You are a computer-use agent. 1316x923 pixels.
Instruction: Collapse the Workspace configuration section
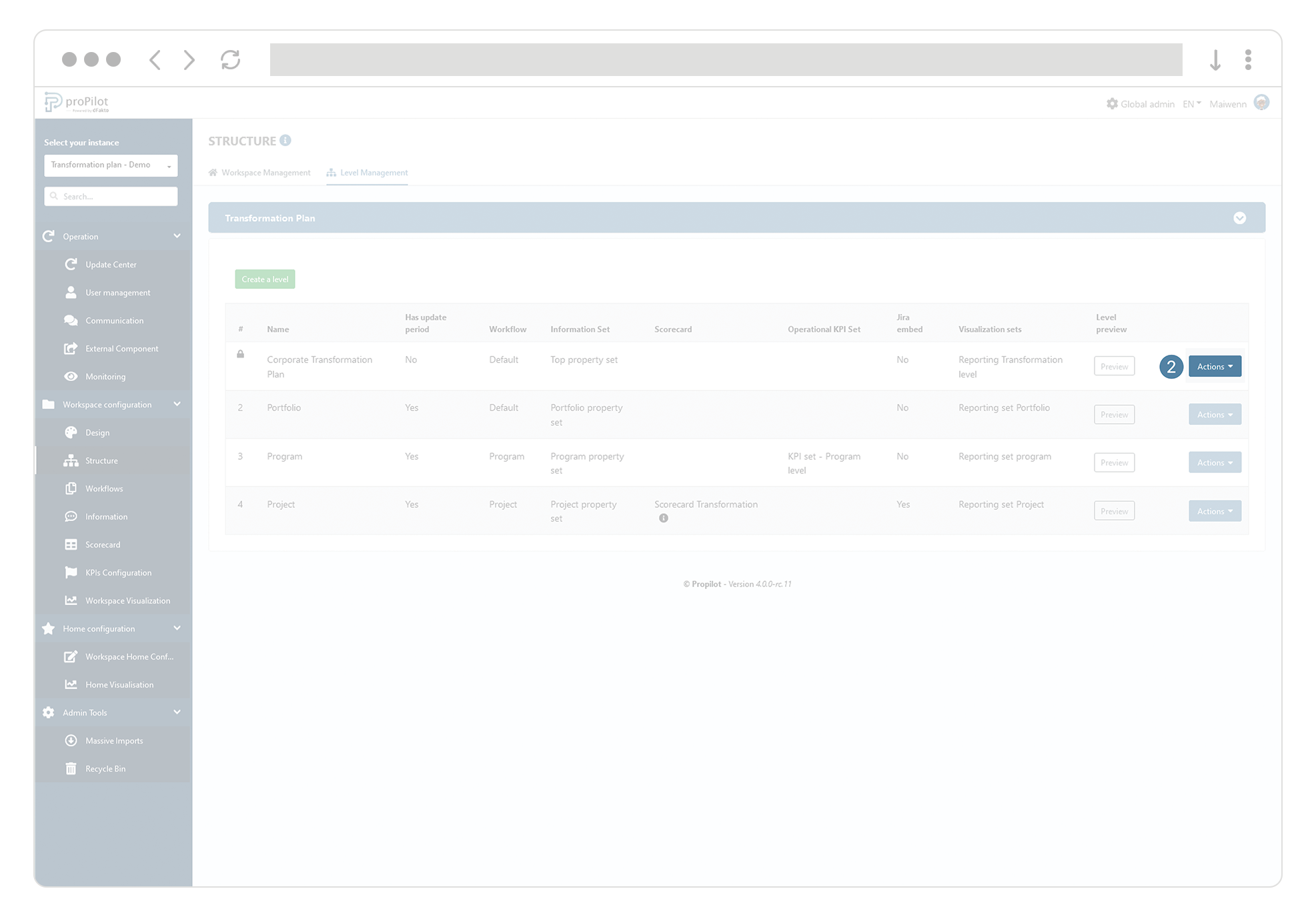[x=177, y=404]
